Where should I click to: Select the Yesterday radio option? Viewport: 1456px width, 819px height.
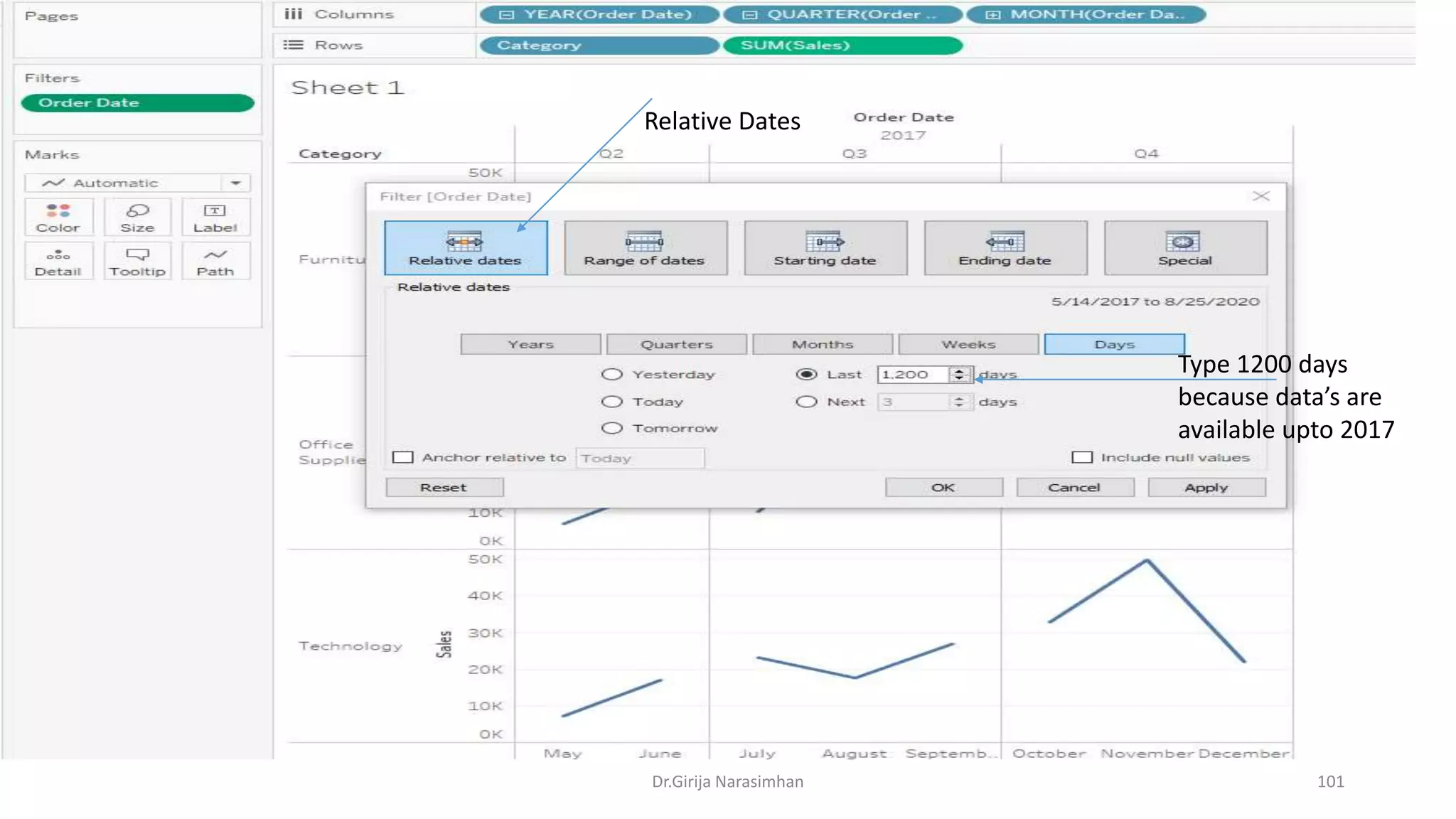[x=611, y=375]
